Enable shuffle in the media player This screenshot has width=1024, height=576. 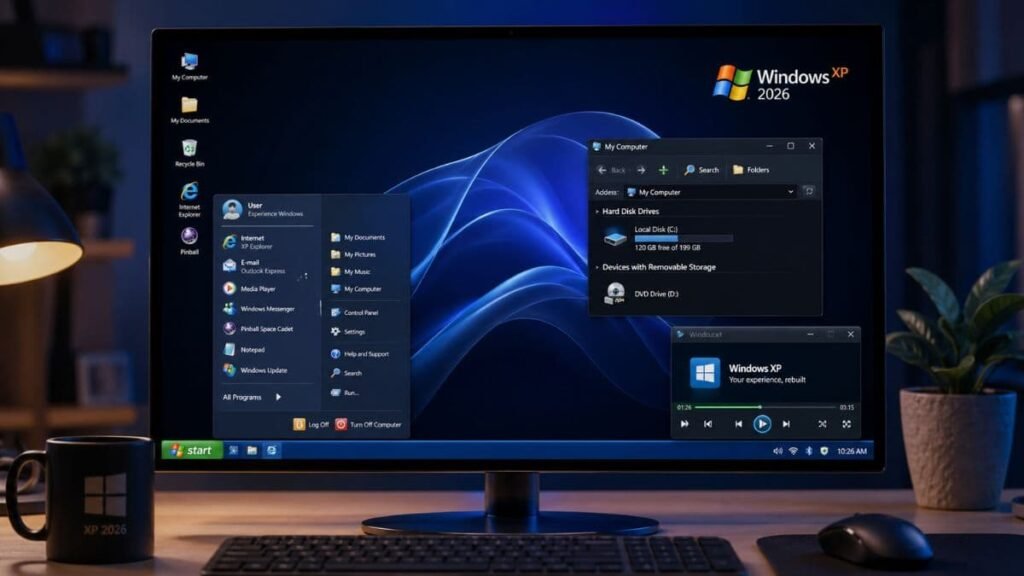point(822,426)
